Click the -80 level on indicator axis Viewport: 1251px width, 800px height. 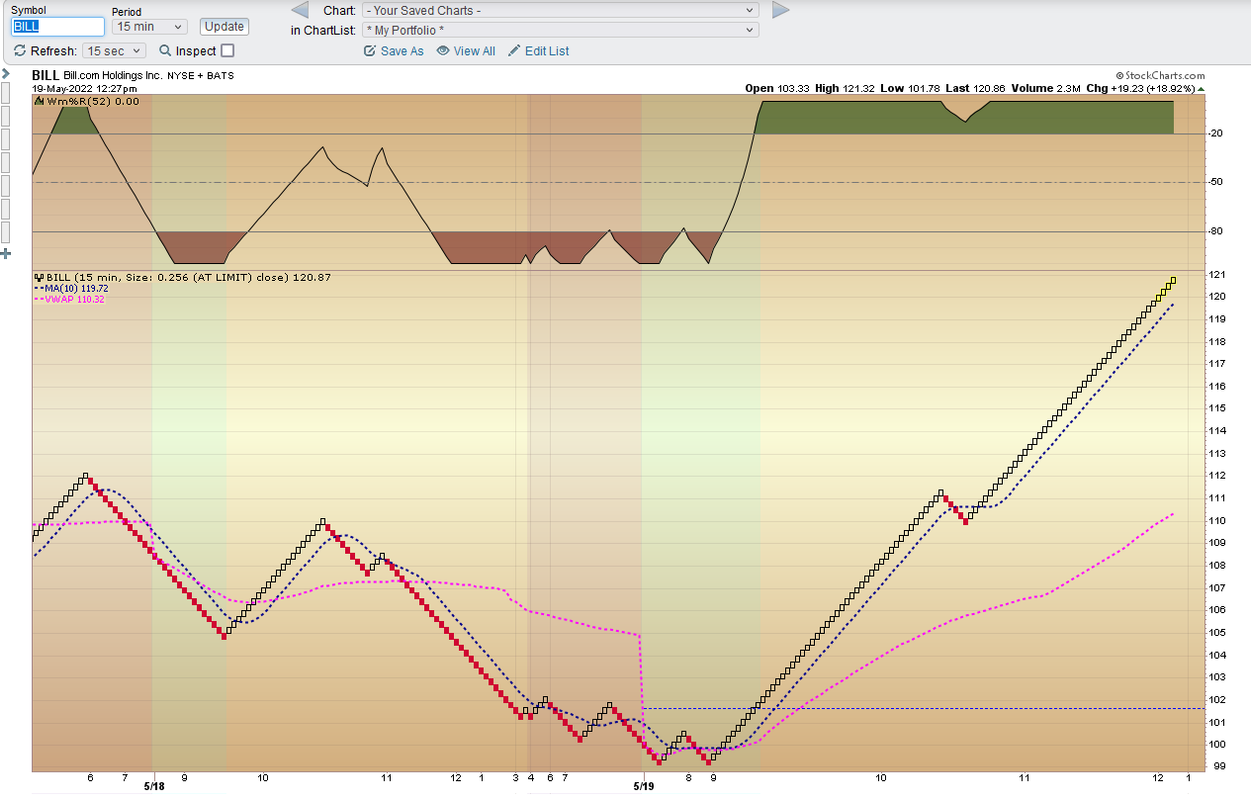pos(1216,232)
